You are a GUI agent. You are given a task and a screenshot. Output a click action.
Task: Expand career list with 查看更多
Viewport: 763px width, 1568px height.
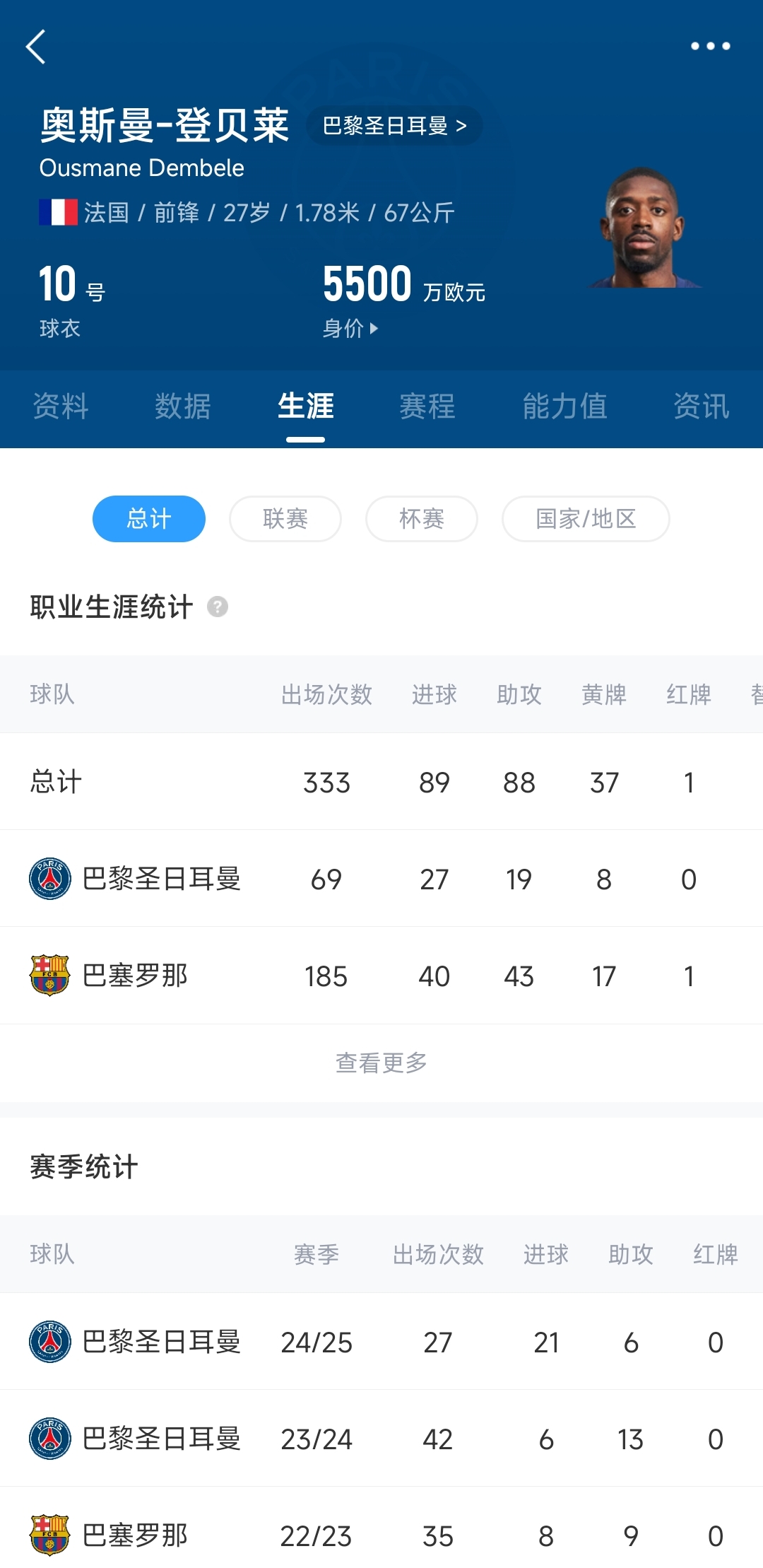(x=381, y=1063)
